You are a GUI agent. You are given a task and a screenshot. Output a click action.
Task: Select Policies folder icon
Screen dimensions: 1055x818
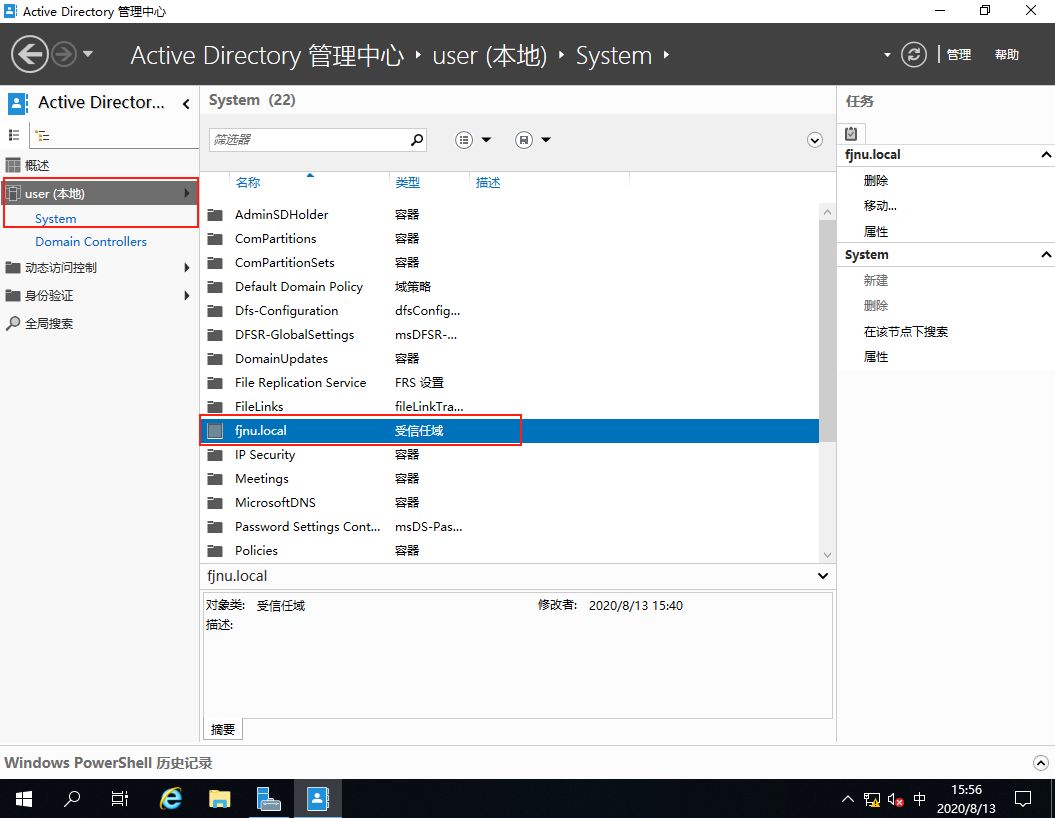click(x=215, y=550)
